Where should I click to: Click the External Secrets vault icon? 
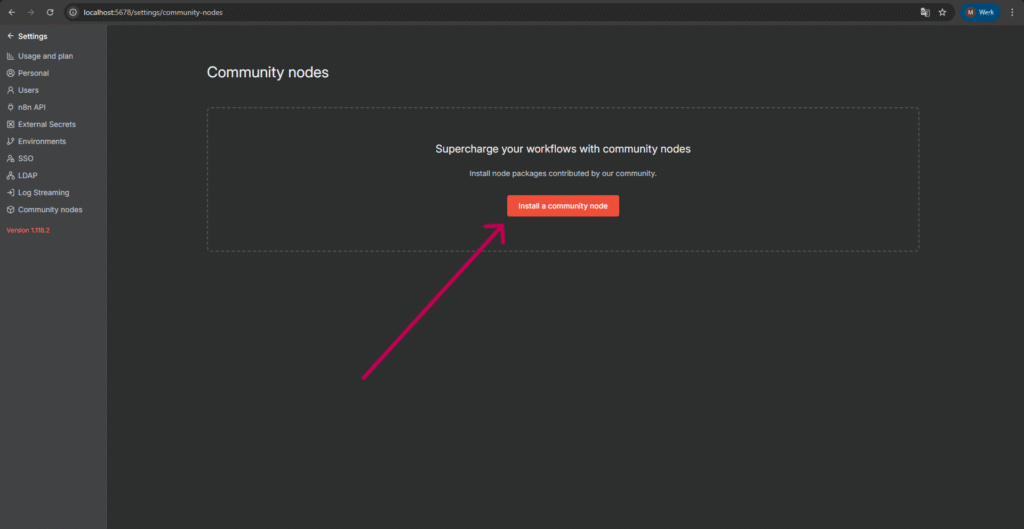click(x=10, y=124)
